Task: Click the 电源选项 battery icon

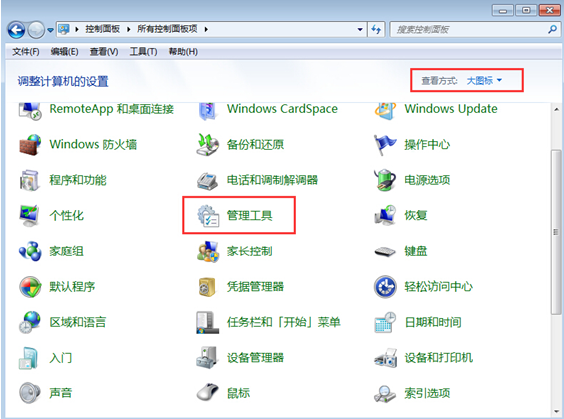Action: tap(385, 180)
